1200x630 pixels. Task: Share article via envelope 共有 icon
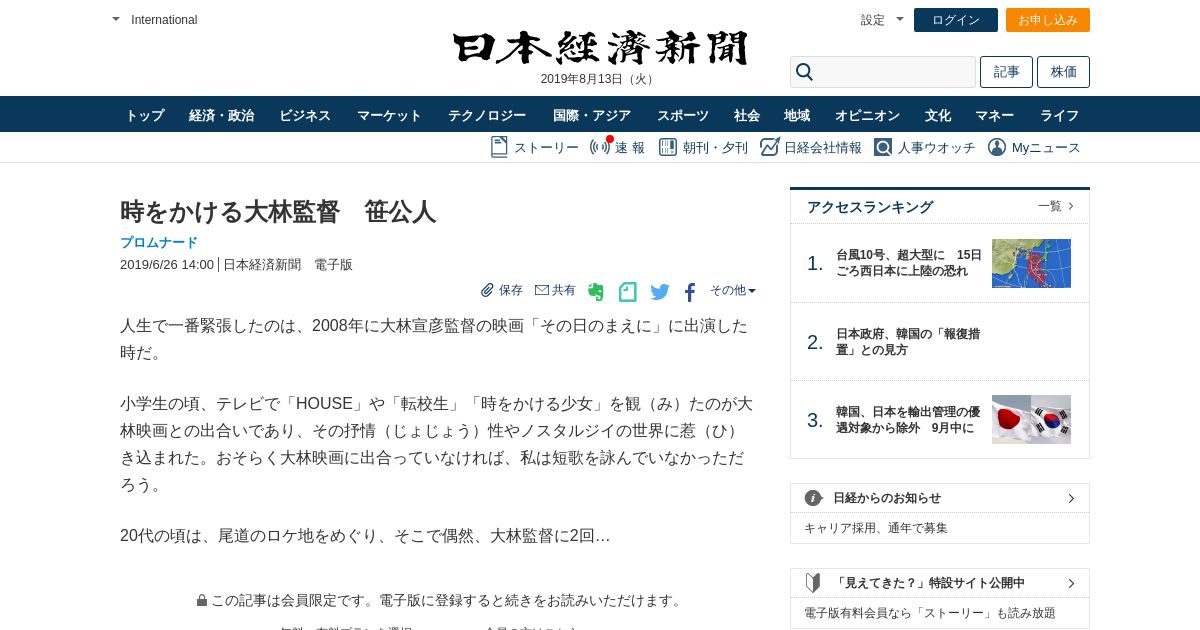[542, 290]
